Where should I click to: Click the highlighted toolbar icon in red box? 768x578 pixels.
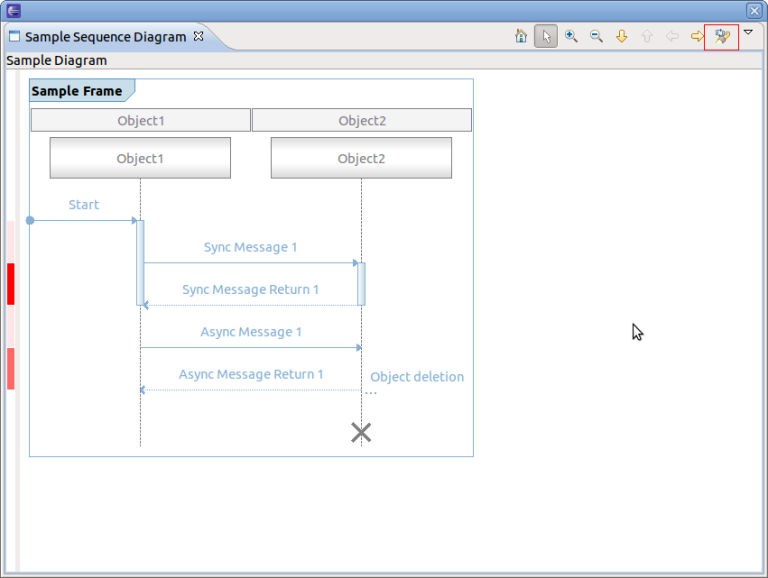pyautogui.click(x=721, y=37)
